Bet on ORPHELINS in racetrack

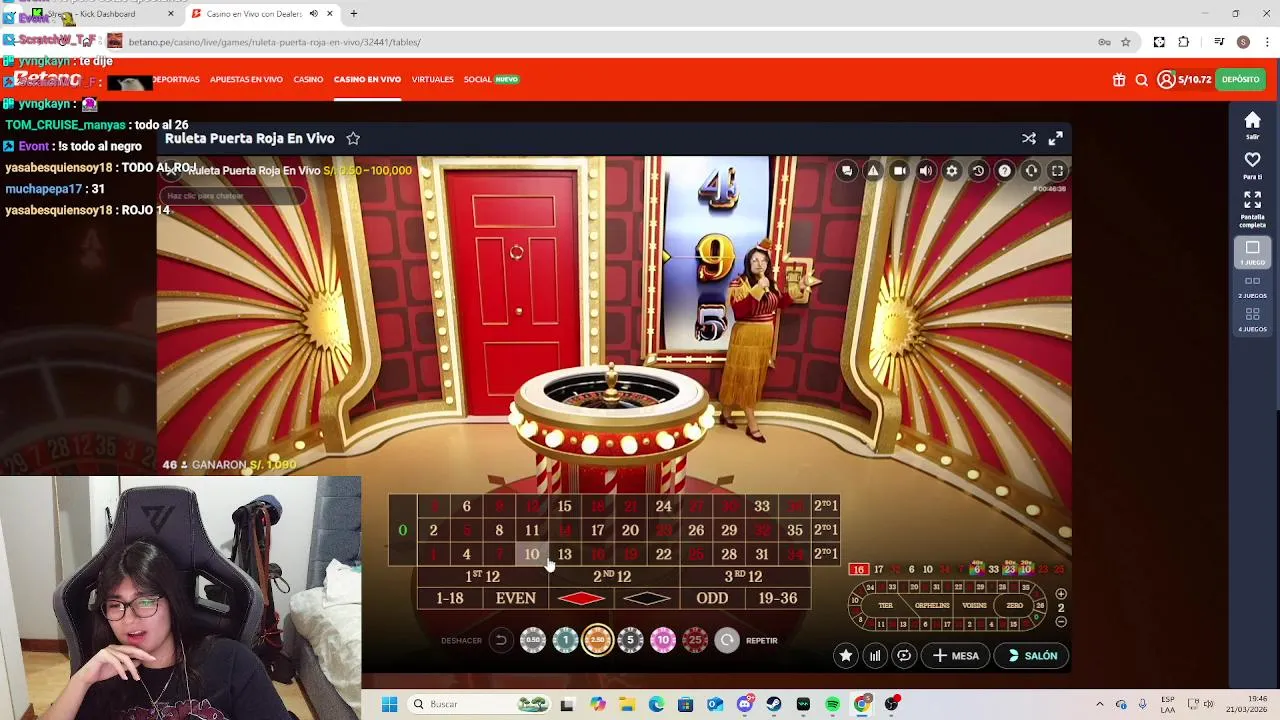(932, 605)
